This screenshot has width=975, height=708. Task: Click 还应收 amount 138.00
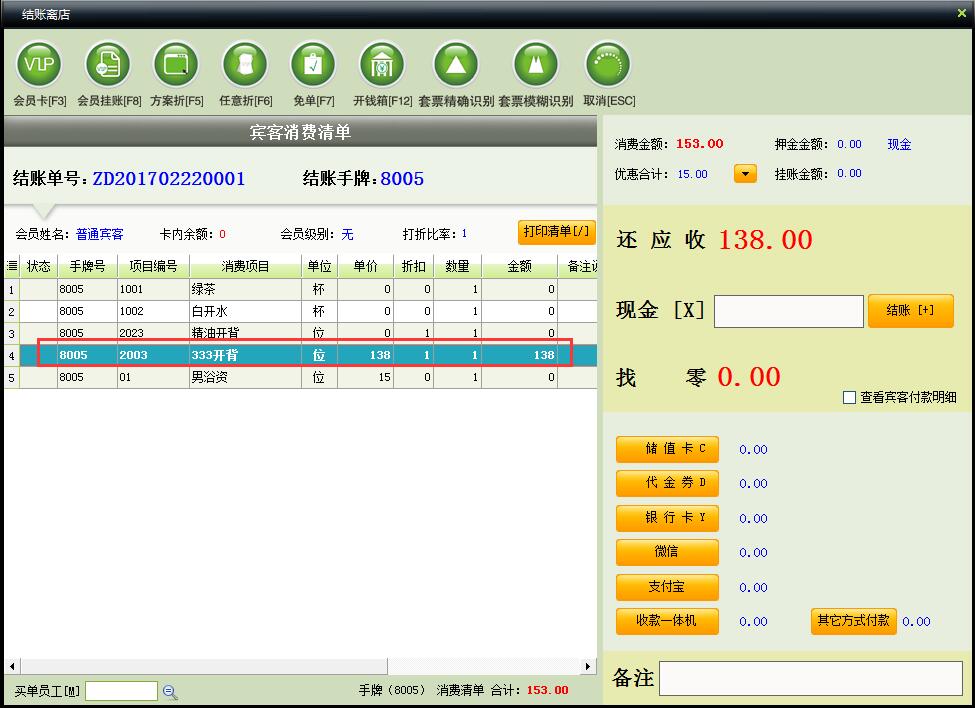[x=765, y=240]
